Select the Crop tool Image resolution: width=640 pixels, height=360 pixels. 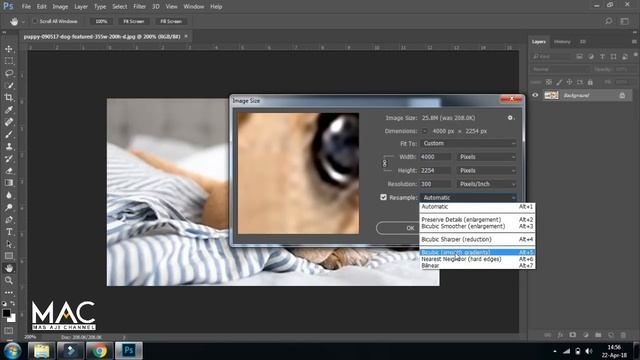click(x=9, y=98)
